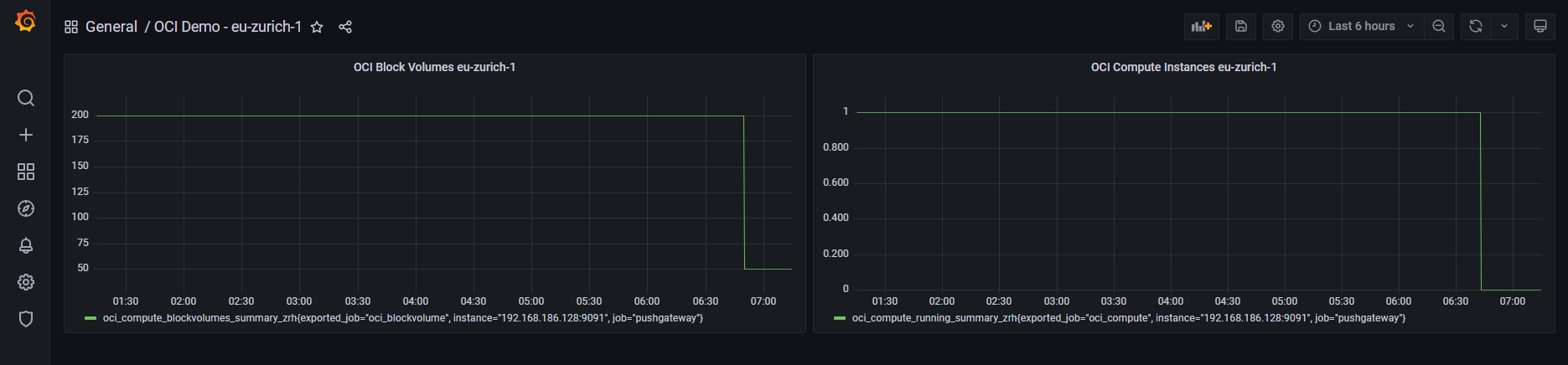Change the green color swatch of blockvolumes series
The image size is (1568, 365).
(91, 318)
